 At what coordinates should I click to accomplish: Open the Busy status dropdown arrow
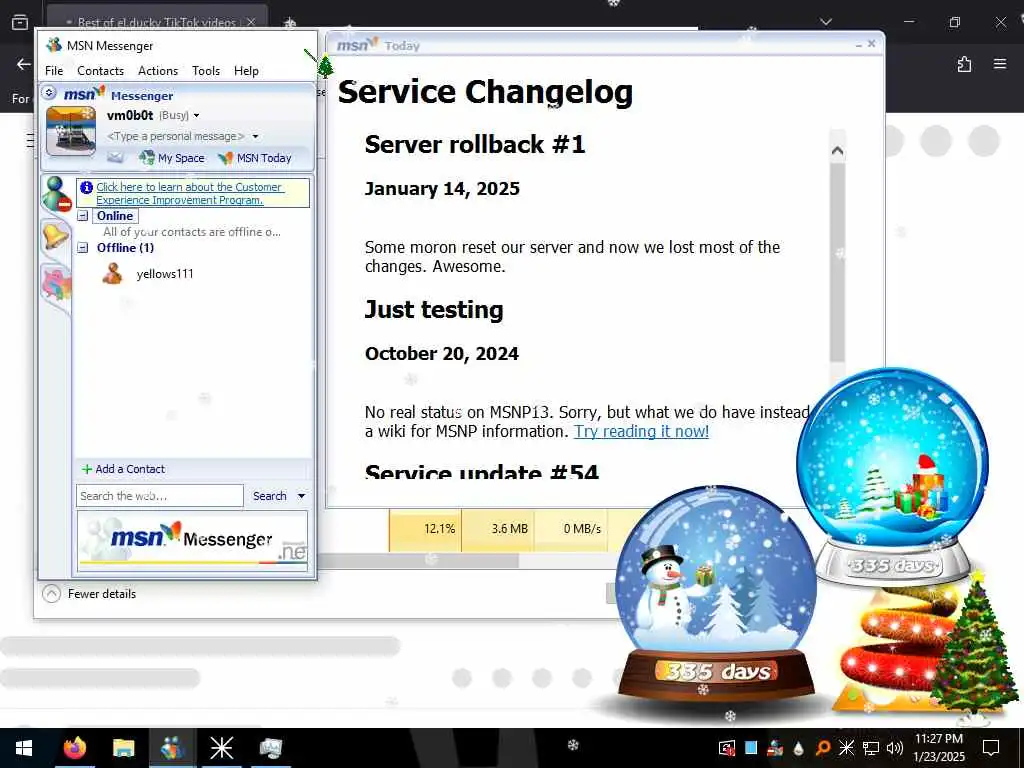click(196, 116)
